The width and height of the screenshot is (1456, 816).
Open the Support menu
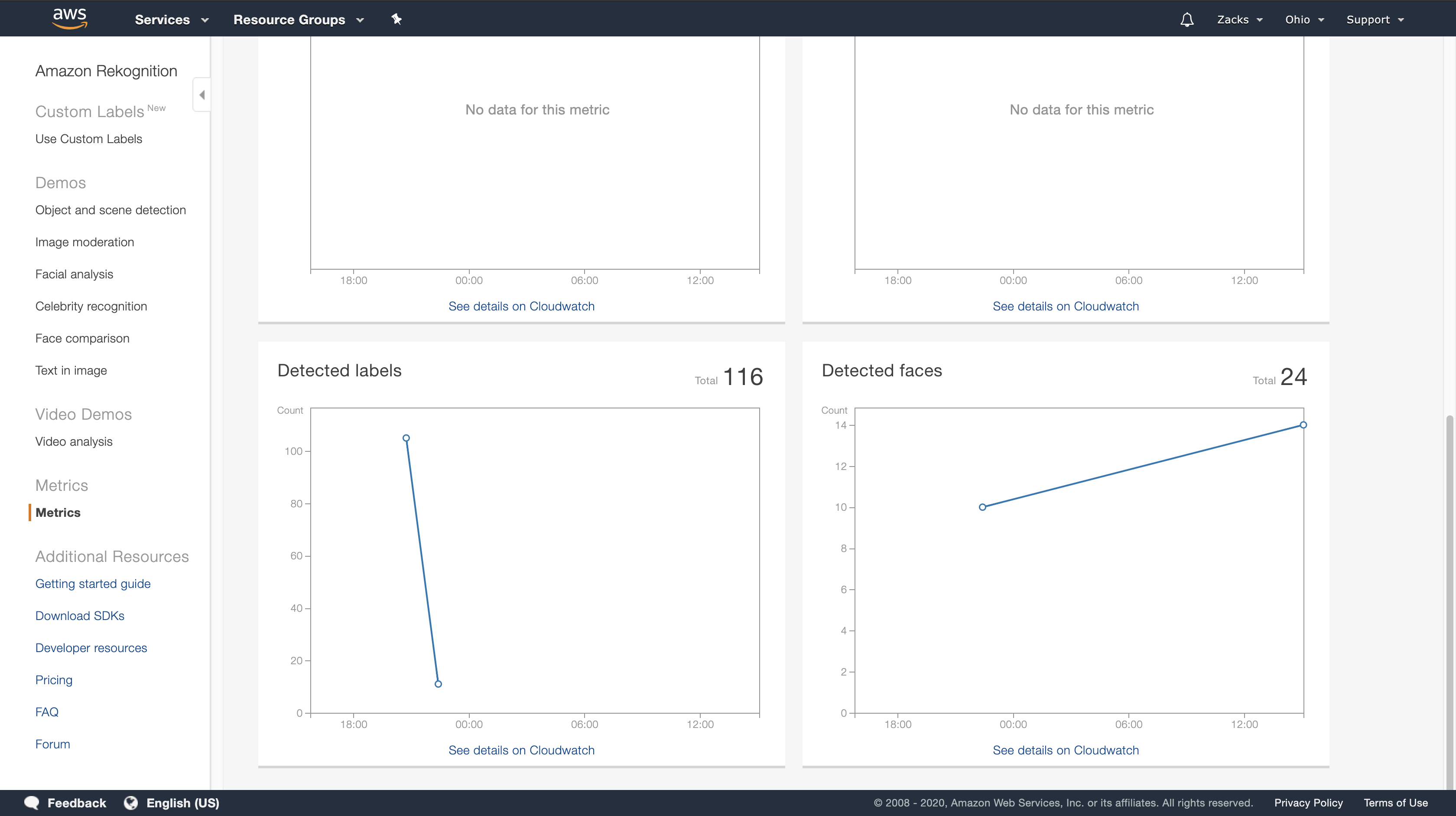1375,20
